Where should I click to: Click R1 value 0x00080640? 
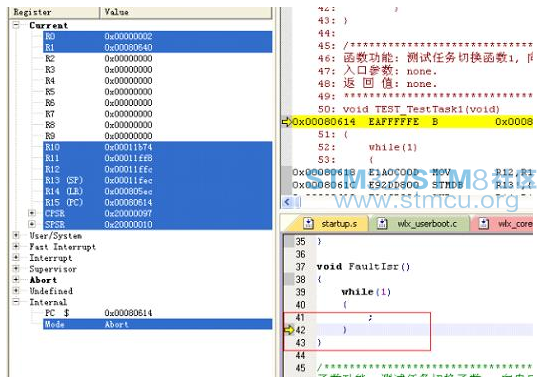coord(128,47)
